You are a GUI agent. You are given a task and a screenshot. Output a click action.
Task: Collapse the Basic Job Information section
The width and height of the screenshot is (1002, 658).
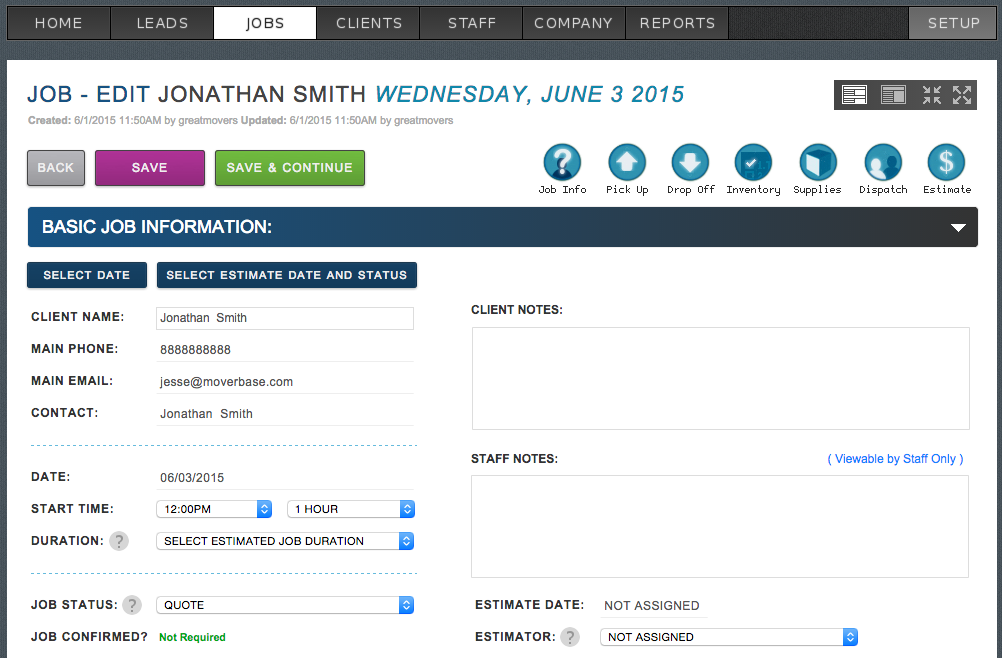[x=958, y=228]
